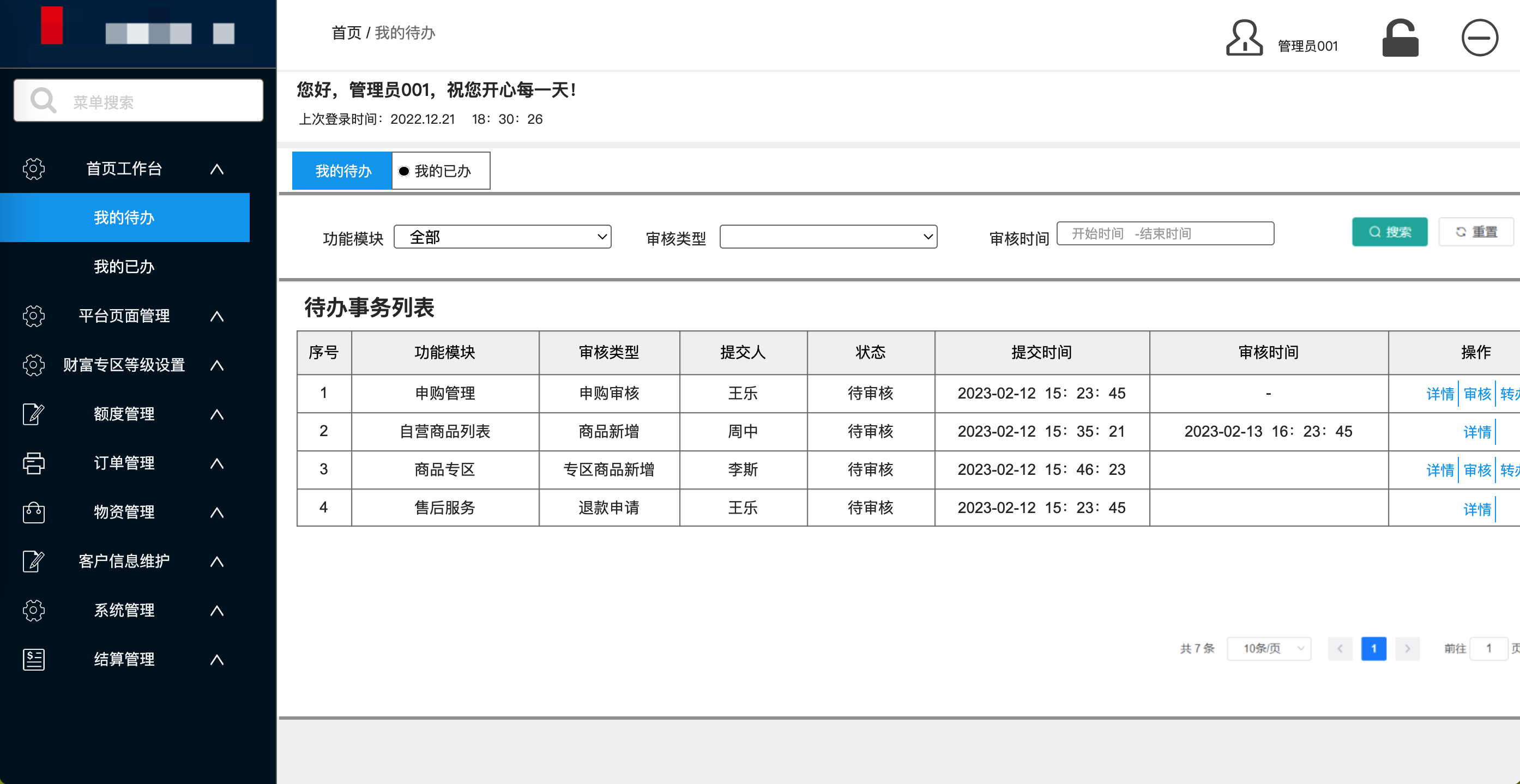Click the magnifier icon in menu search
The width and height of the screenshot is (1520, 784).
43,100
